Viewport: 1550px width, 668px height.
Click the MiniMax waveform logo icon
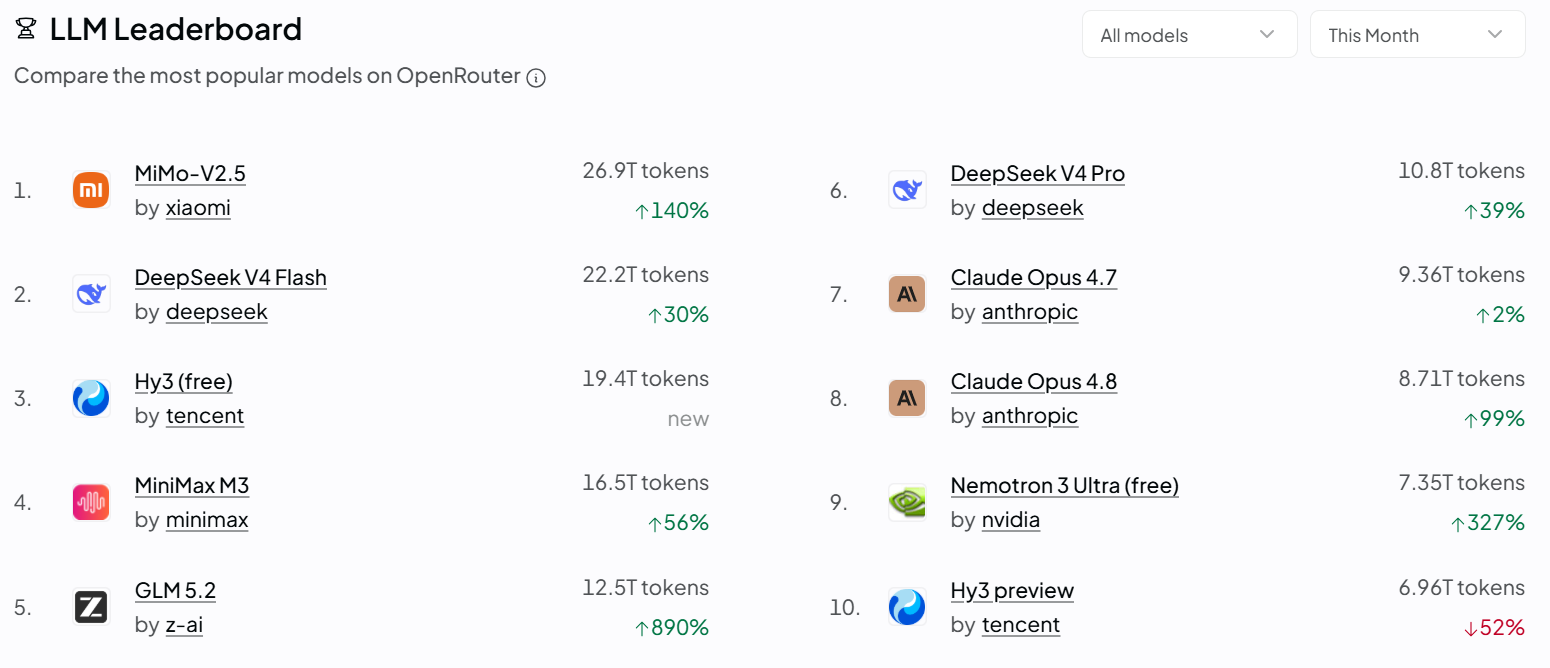[91, 502]
